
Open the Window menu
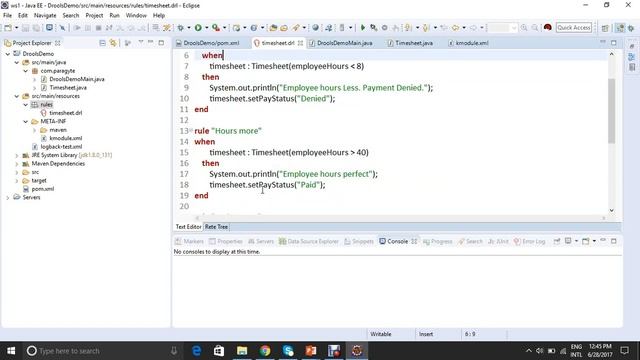tap(136, 16)
